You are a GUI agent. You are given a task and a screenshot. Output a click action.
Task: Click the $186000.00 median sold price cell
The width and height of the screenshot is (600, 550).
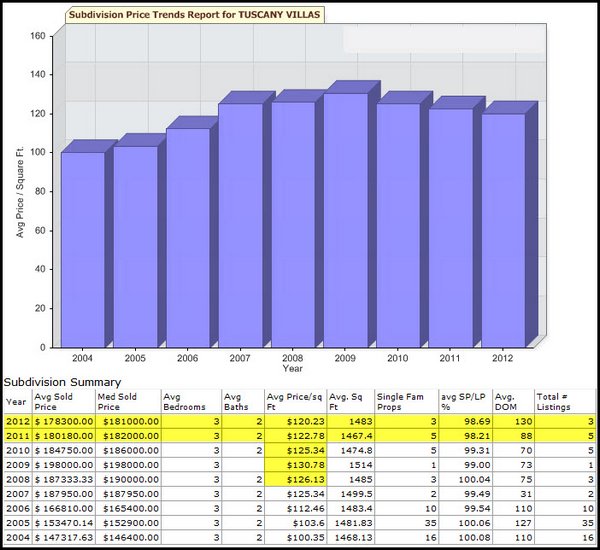[128, 450]
